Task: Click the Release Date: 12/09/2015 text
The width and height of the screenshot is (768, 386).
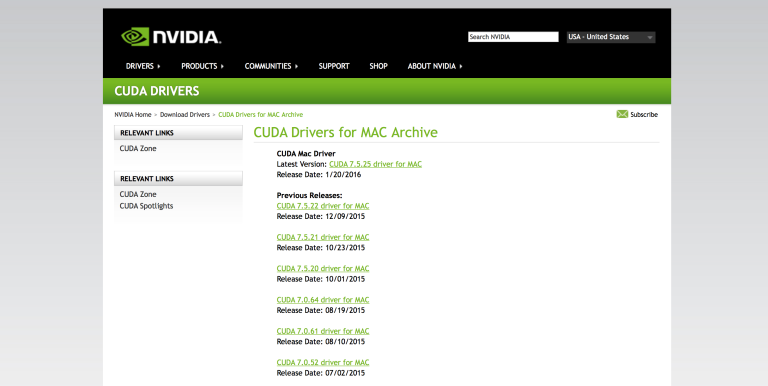Action: 321,217
